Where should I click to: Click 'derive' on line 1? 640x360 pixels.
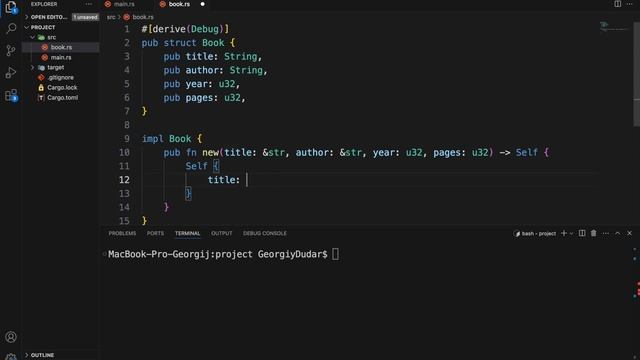[169, 29]
